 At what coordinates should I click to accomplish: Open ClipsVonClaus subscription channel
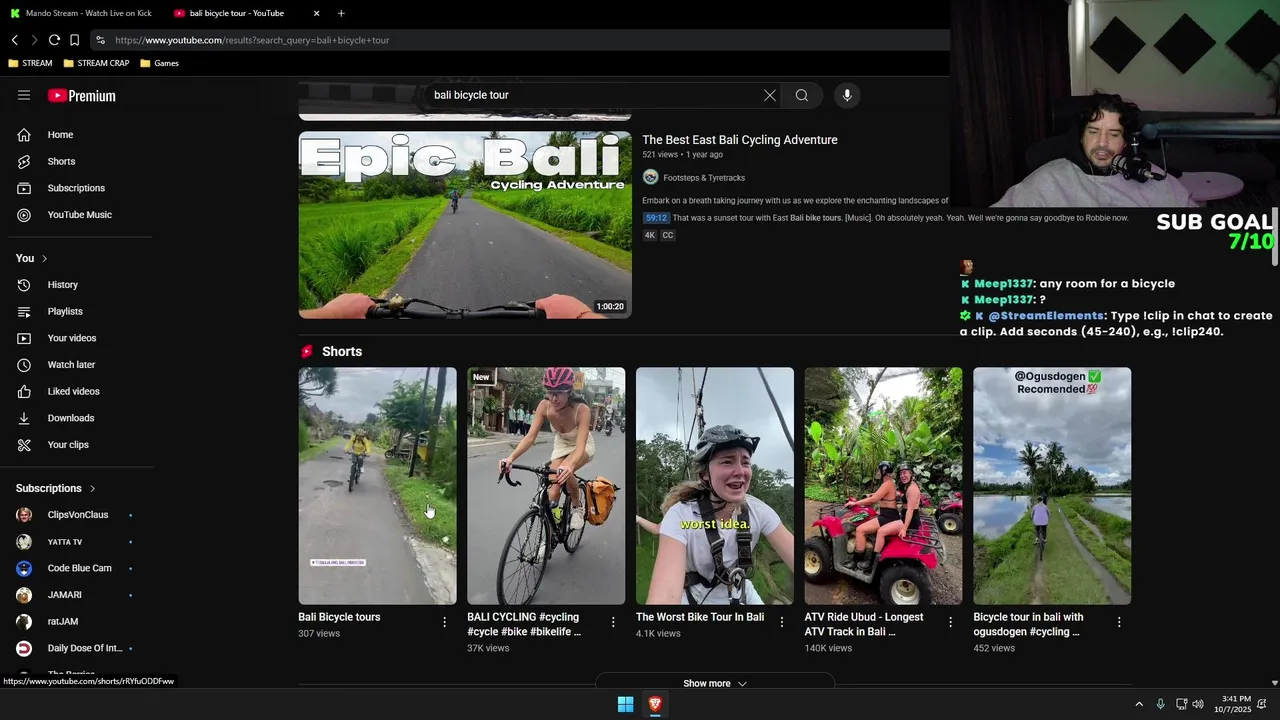76,515
